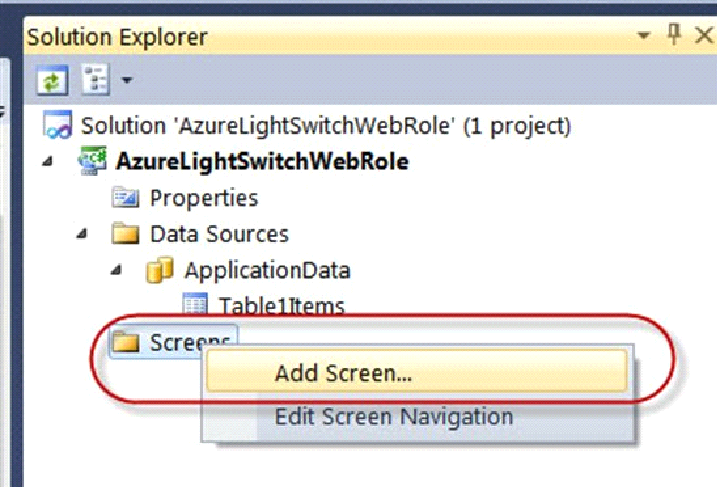This screenshot has height=487, width=717.
Task: Click the AzureLightSwitchWebRole project icon
Action: 92,162
